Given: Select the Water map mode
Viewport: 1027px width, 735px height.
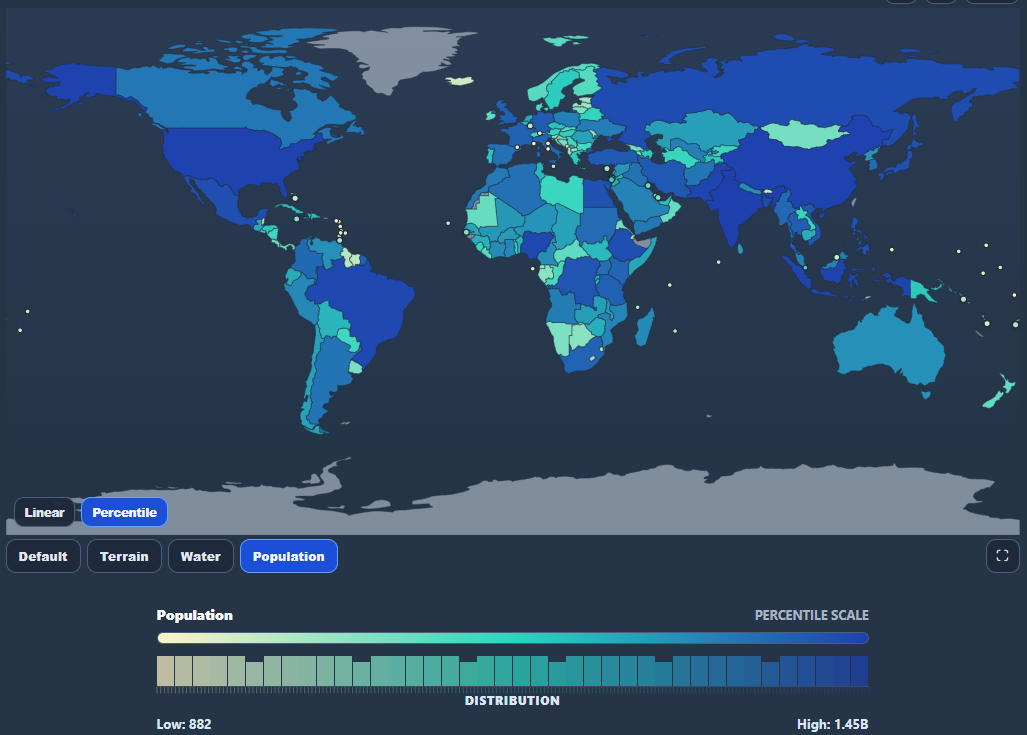Looking at the screenshot, I should coord(200,556).
